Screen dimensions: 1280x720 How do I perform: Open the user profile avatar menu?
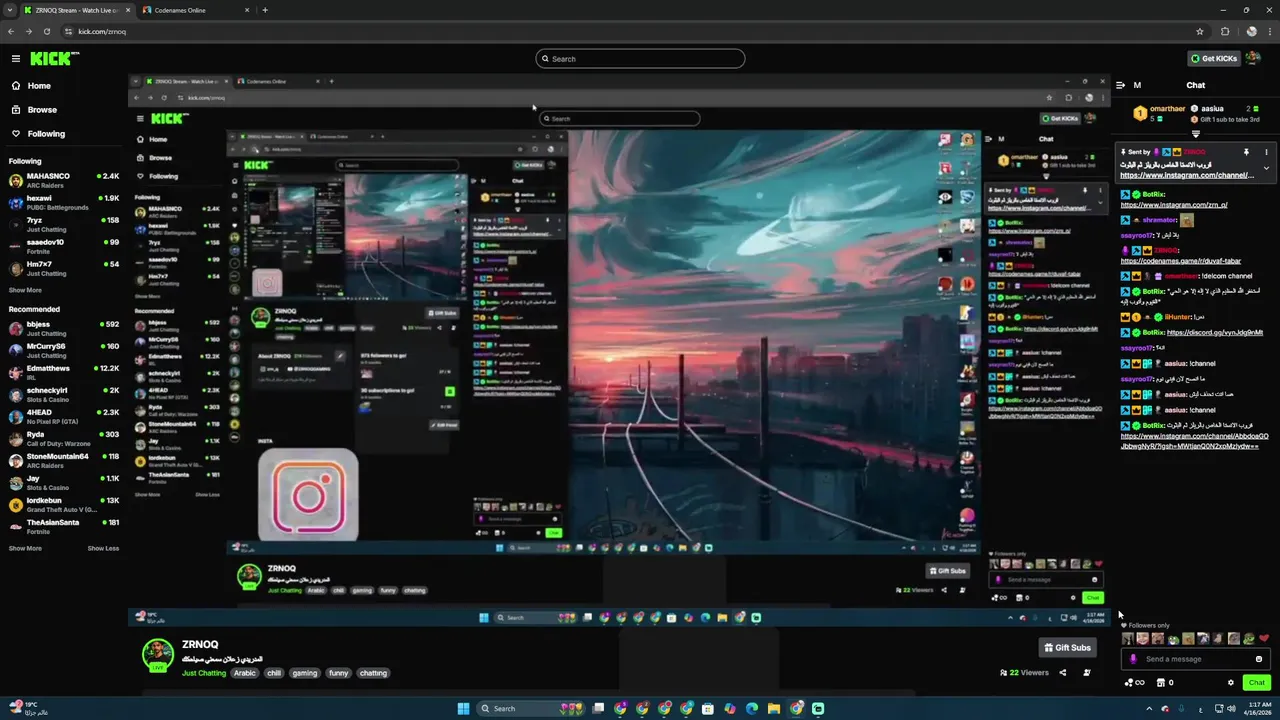click(1253, 58)
